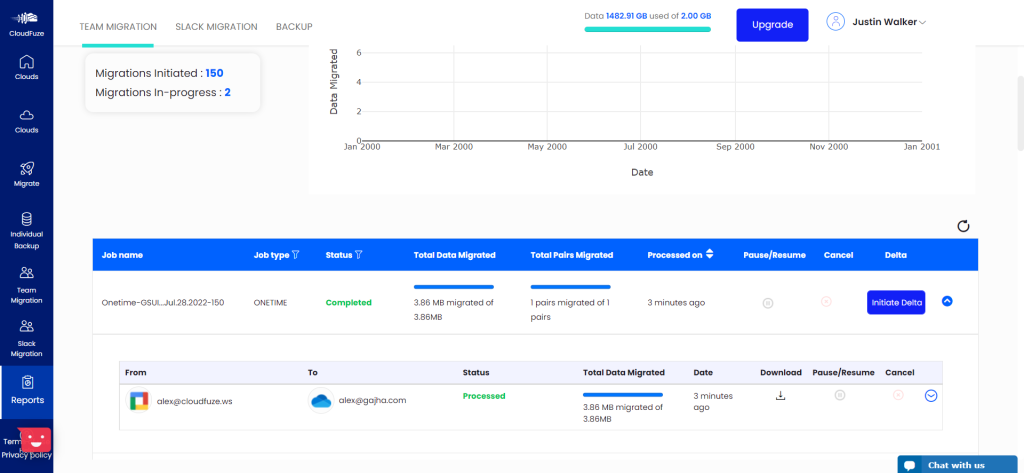Image resolution: width=1024 pixels, height=473 pixels.
Task: Switch to the Backup tab
Action: click(294, 27)
